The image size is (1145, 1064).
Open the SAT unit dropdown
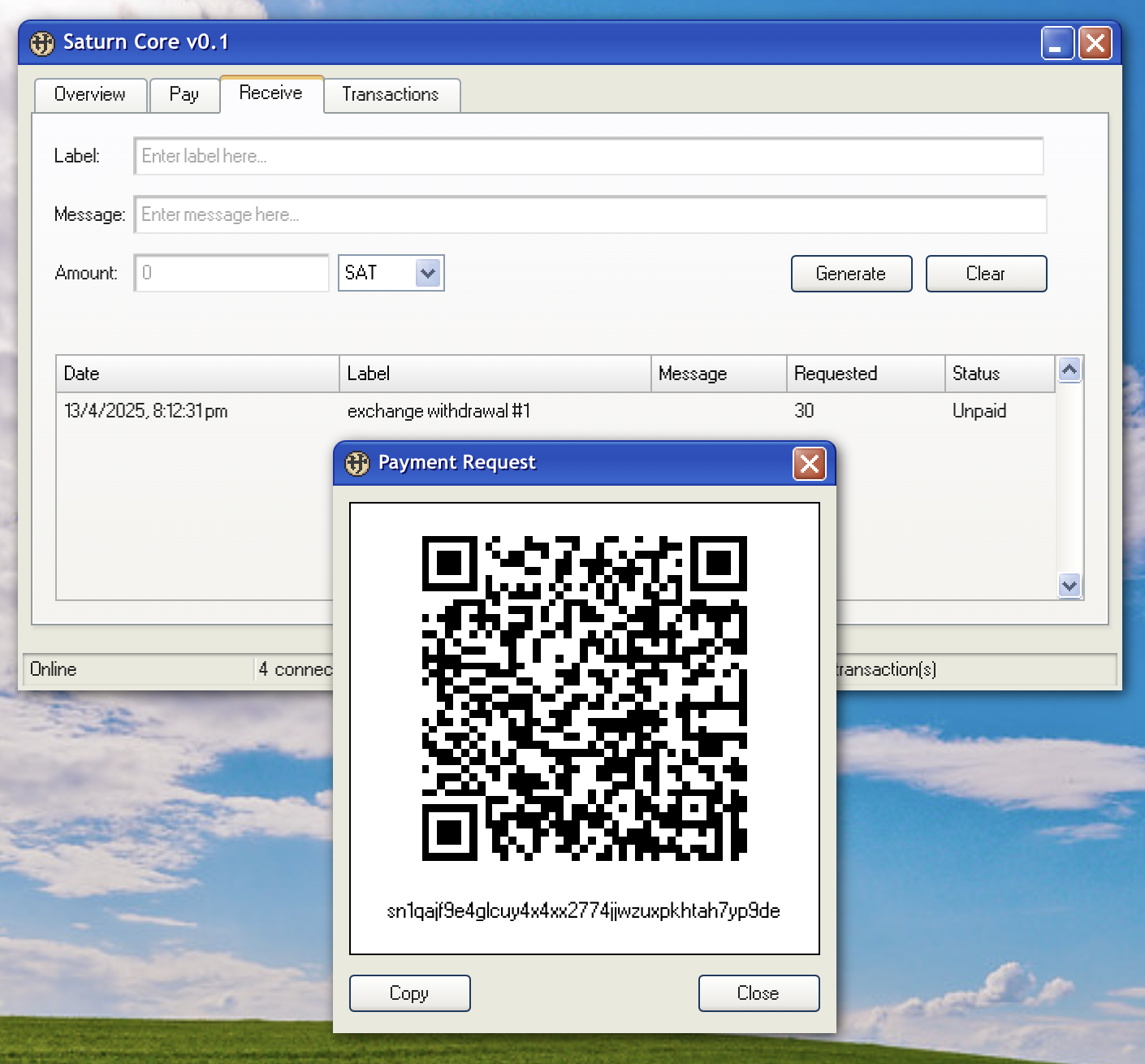pyautogui.click(x=391, y=273)
